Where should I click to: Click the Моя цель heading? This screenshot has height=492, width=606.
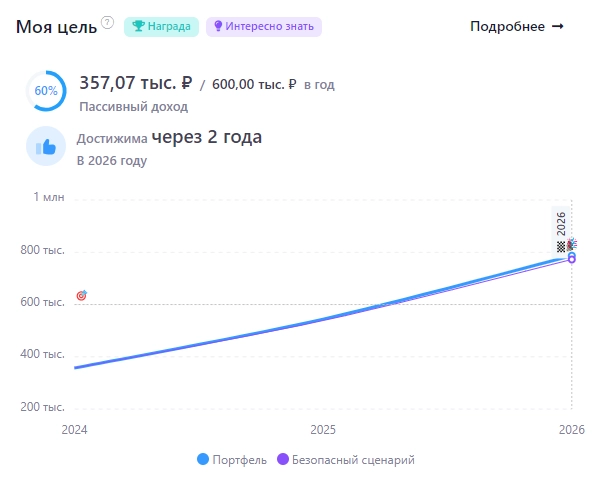point(56,27)
